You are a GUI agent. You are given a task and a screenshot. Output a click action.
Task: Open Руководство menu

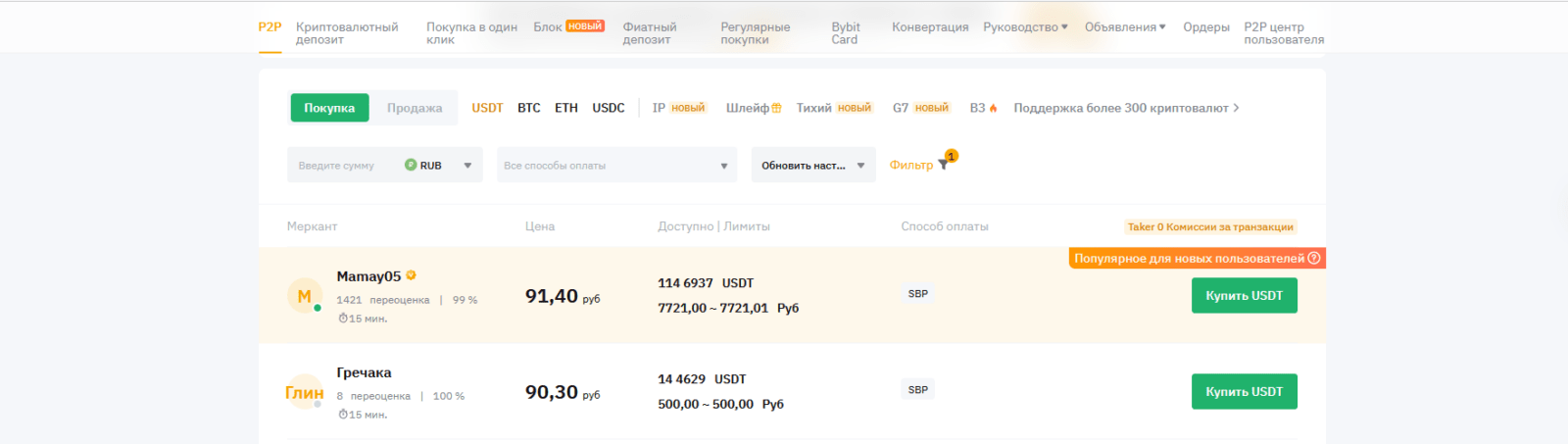click(1025, 27)
